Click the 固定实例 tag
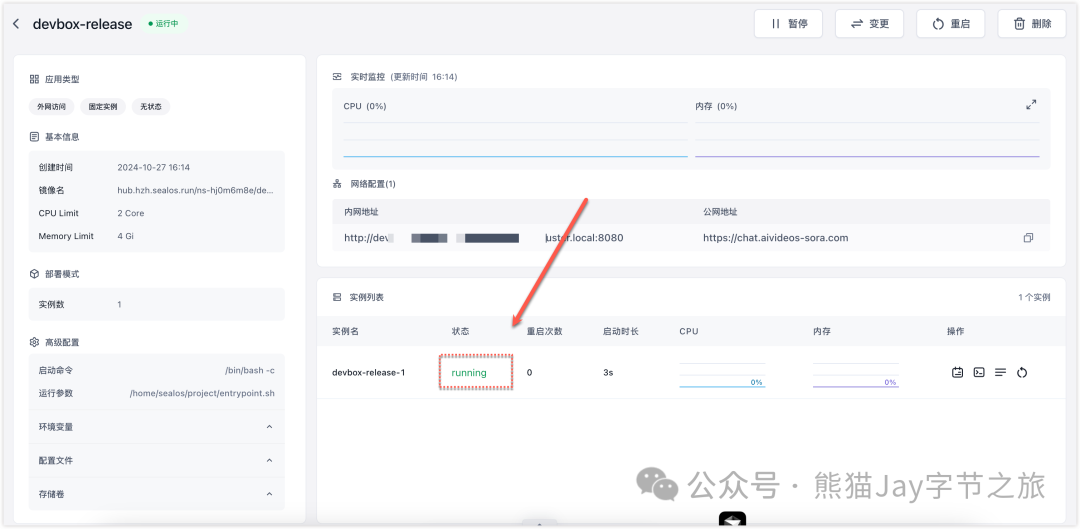 (103, 107)
